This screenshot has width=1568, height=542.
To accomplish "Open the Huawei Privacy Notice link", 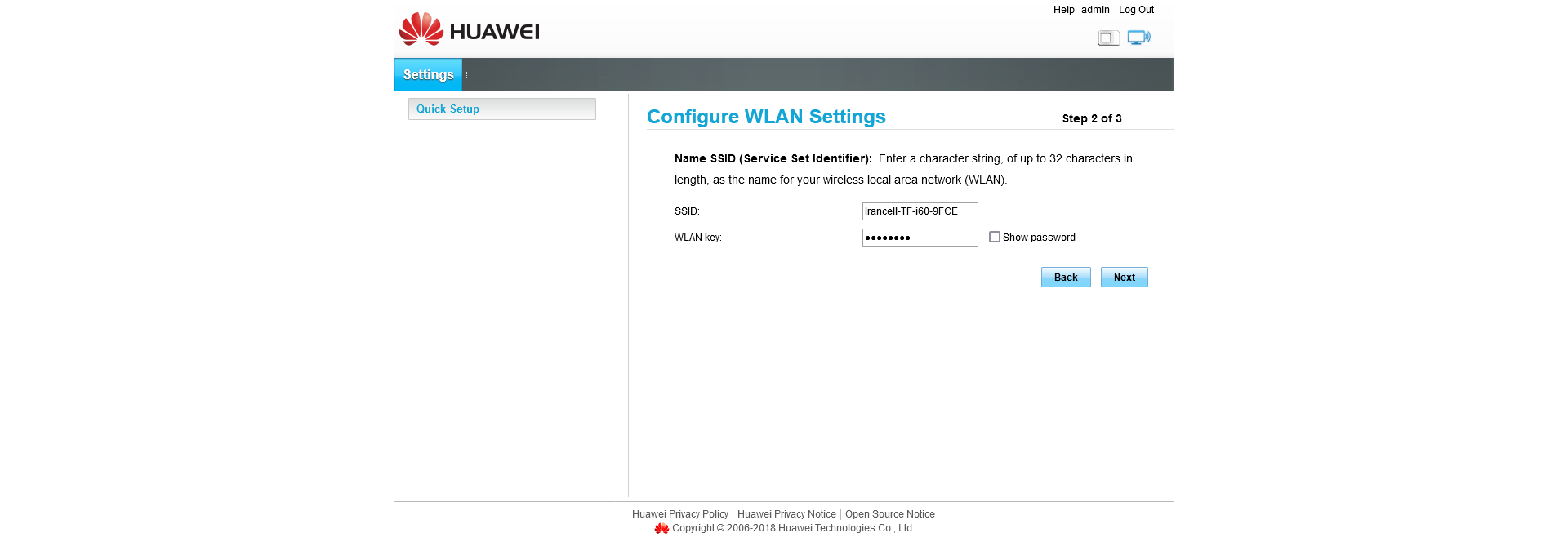I will pyautogui.click(x=786, y=514).
